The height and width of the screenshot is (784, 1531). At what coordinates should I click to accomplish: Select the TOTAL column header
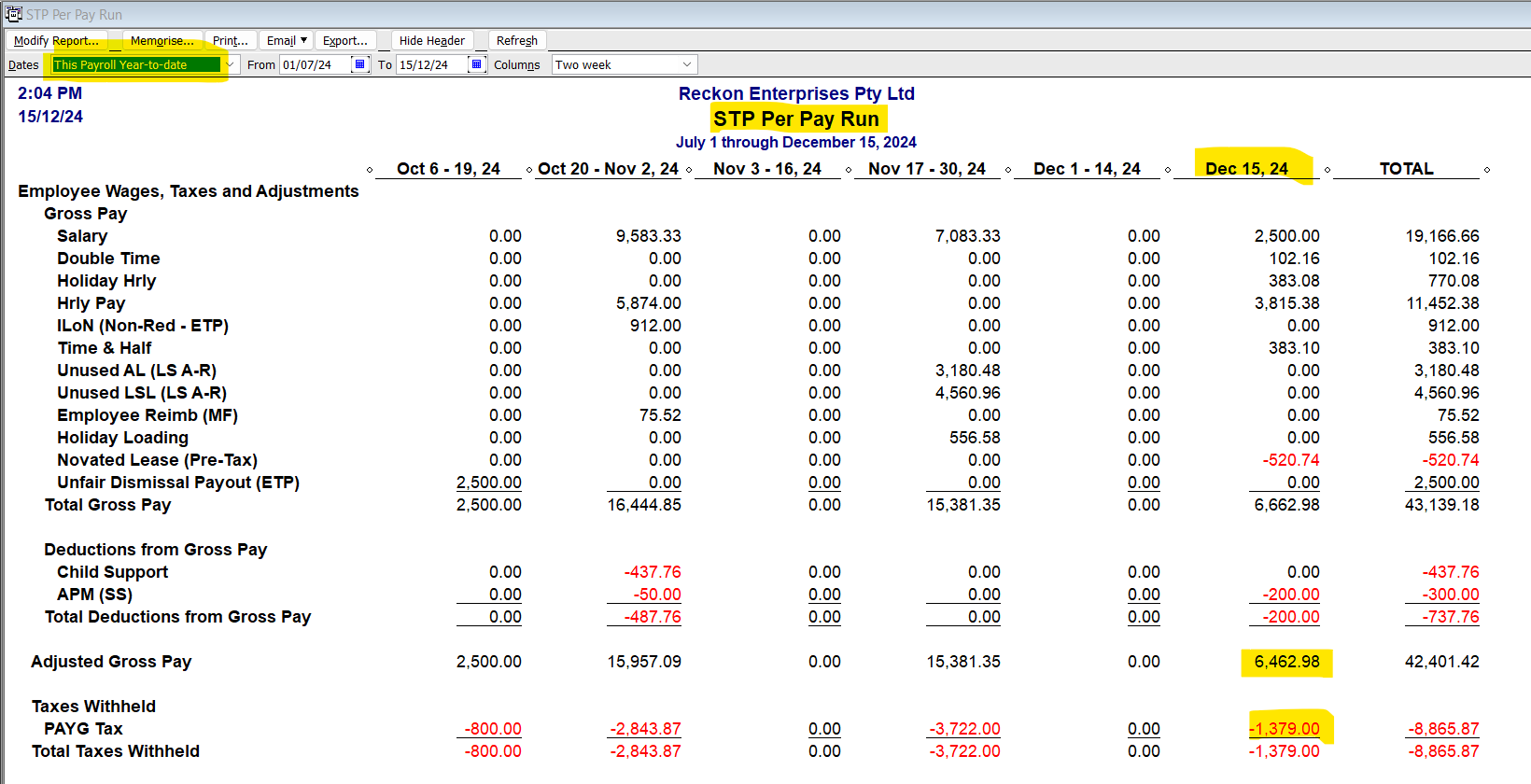click(1406, 169)
